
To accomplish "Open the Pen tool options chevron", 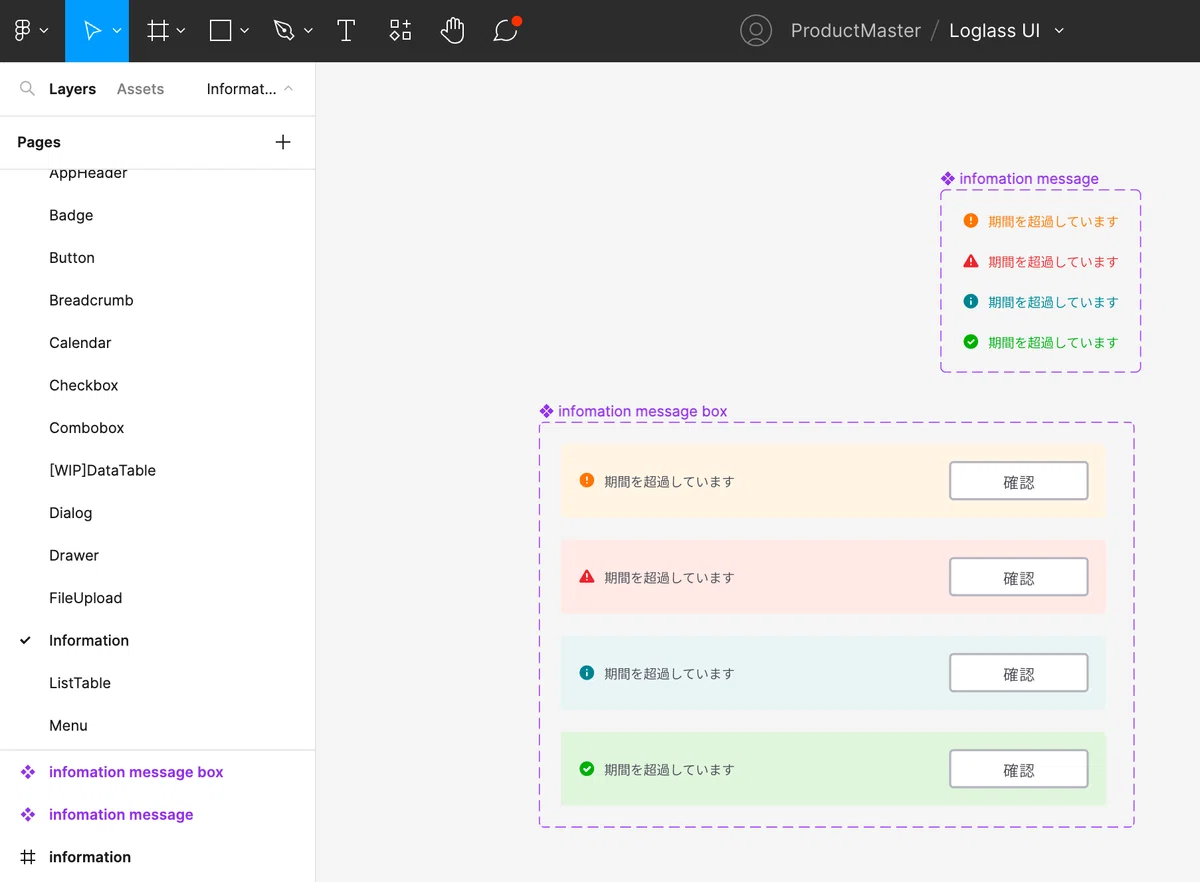I will pyautogui.click(x=308, y=31).
